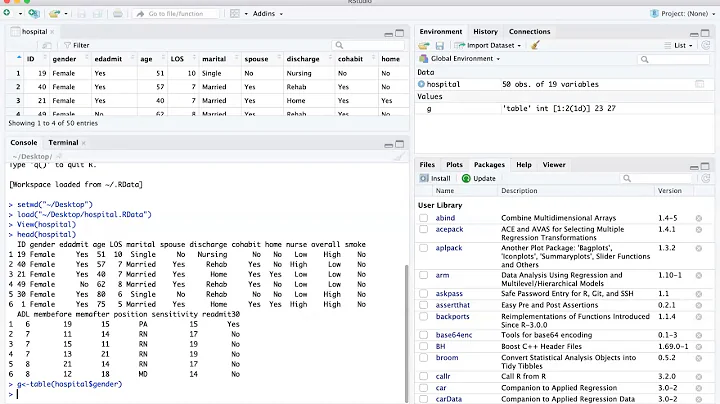Click show in new window icon in data viewer
This screenshot has width=720, height=404.
pos(46,45)
